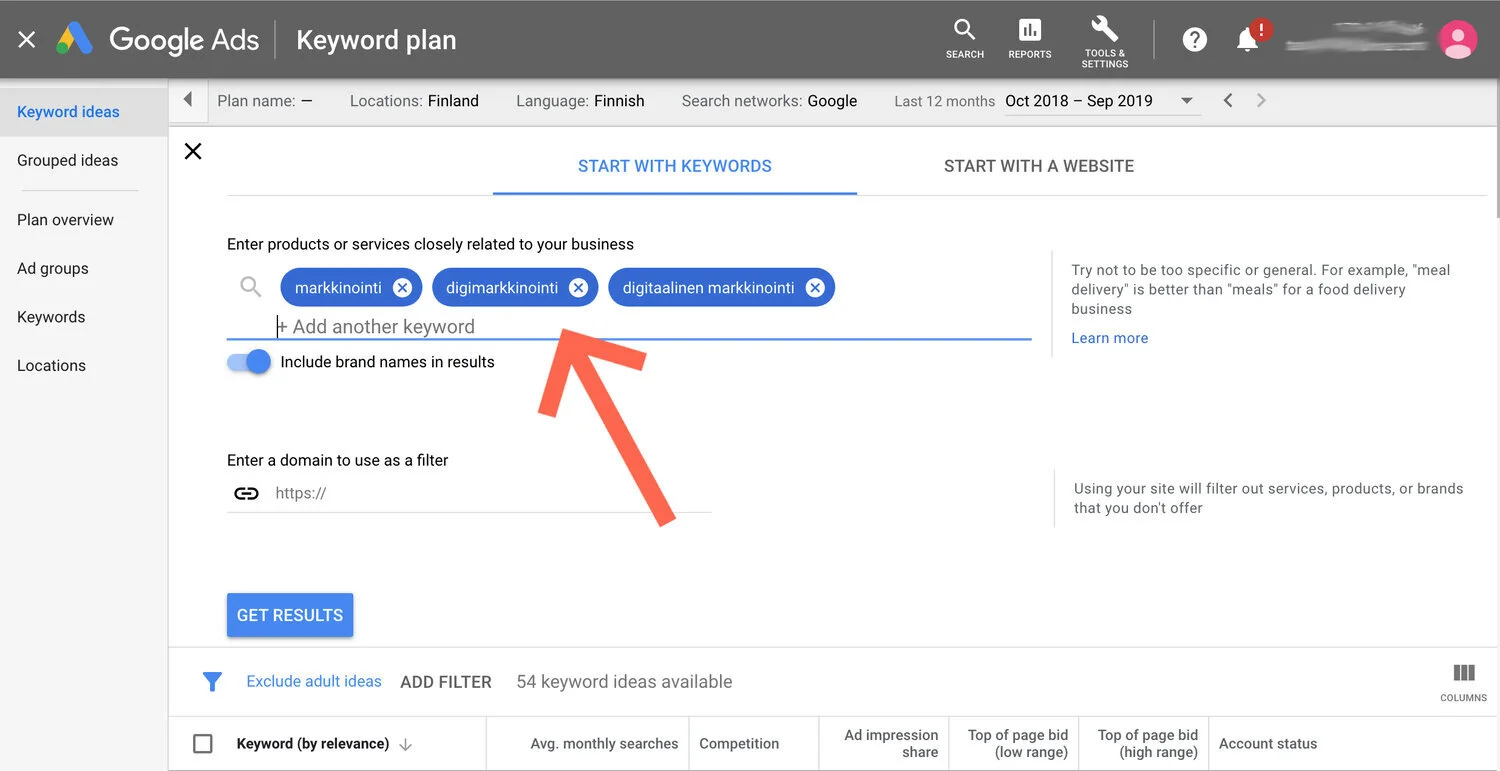Image resolution: width=1500 pixels, height=771 pixels.
Task: Open the account avatar icon
Action: point(1457,40)
